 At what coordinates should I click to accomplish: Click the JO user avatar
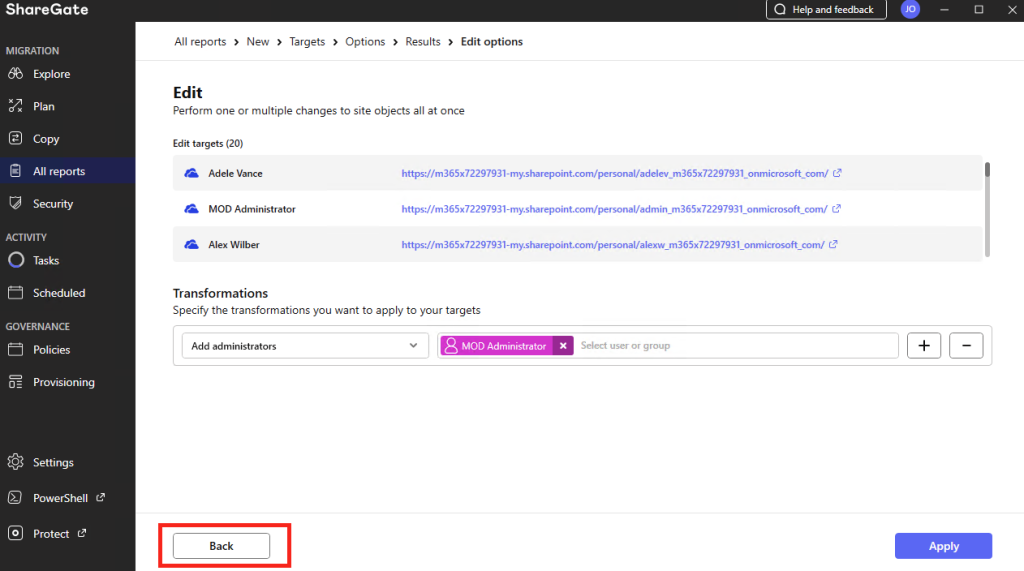coord(910,9)
